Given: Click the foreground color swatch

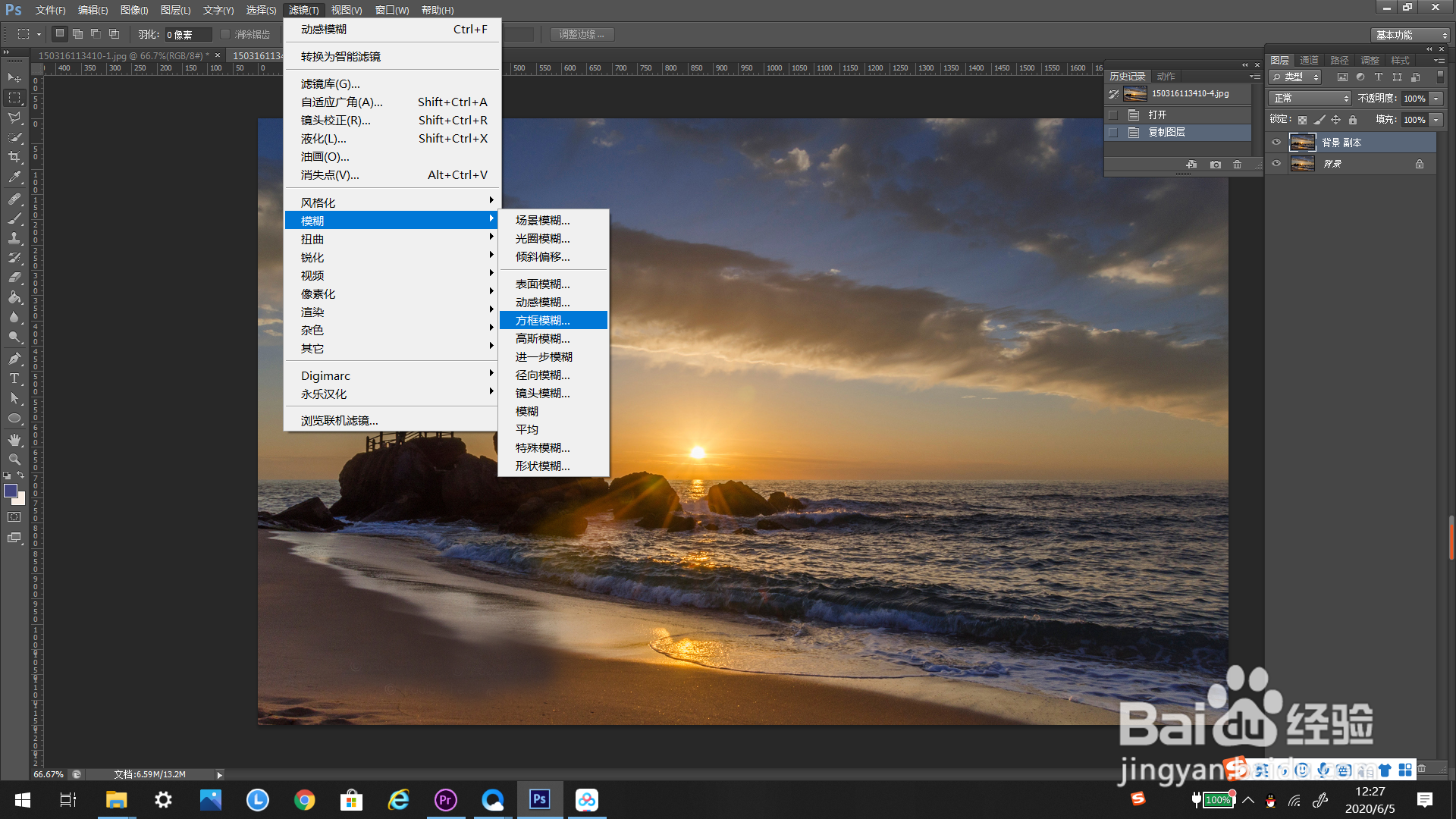Looking at the screenshot, I should click(x=11, y=491).
